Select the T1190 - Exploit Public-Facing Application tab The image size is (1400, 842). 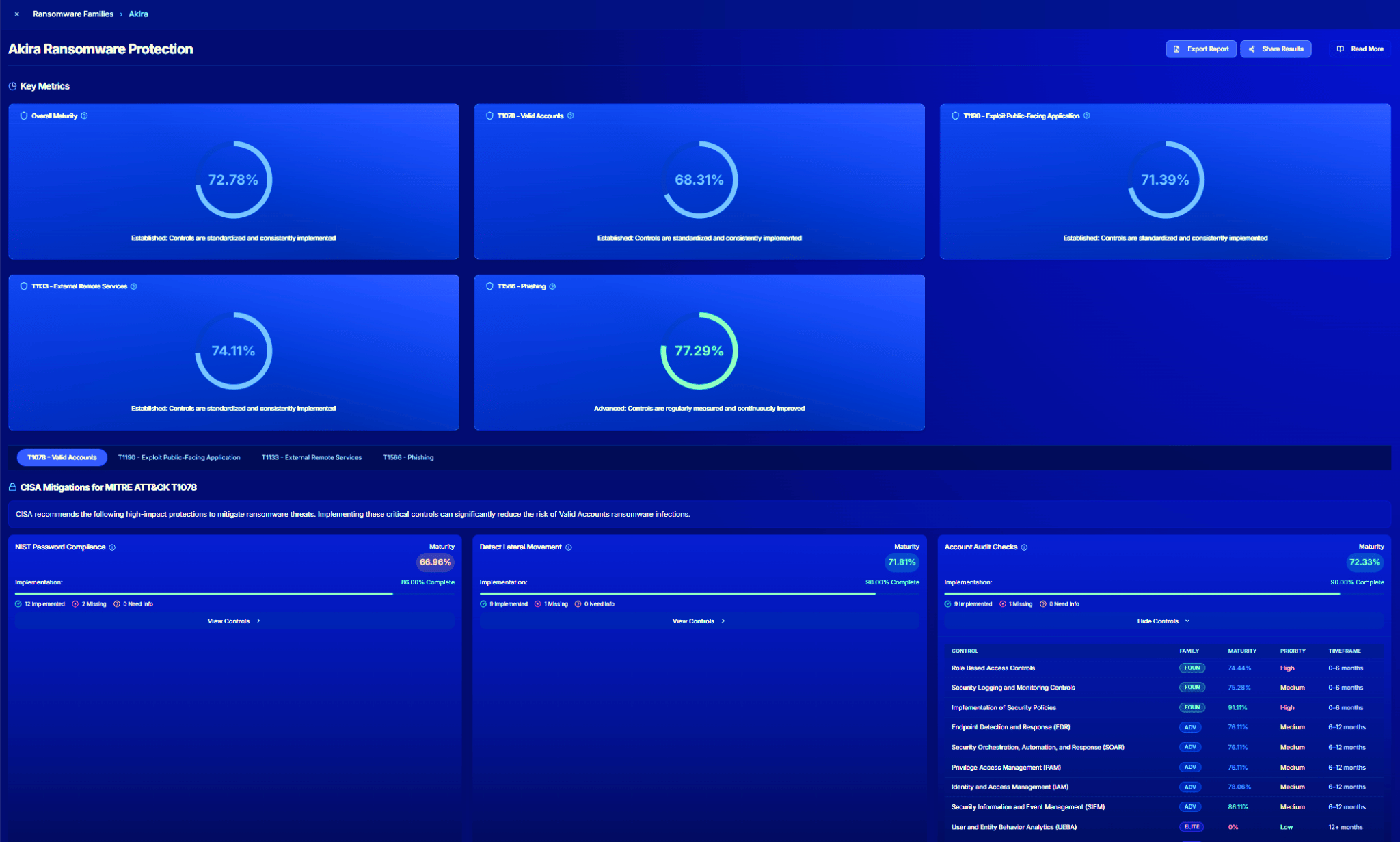tap(179, 457)
